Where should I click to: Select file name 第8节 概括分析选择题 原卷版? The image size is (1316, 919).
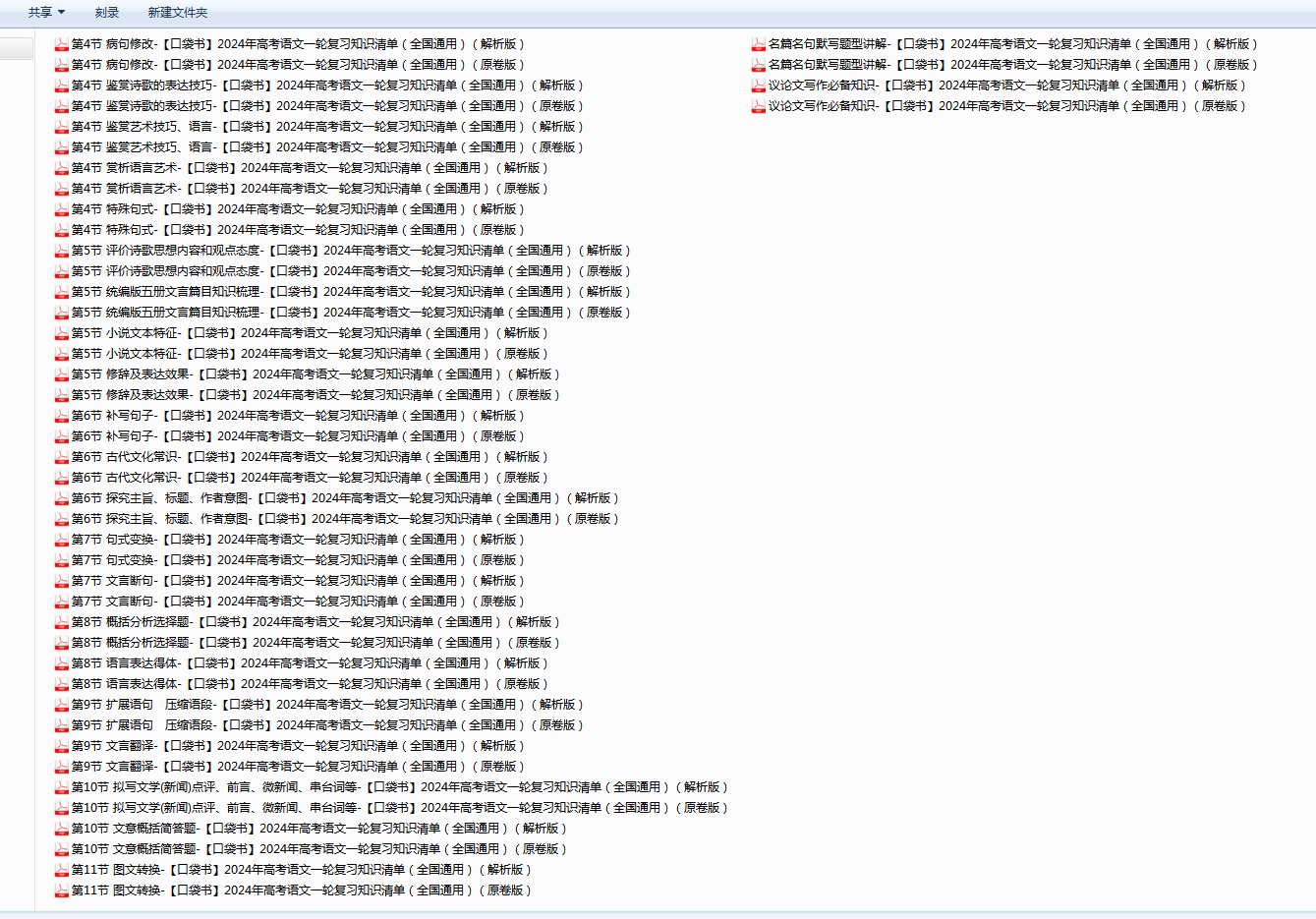pyautogui.click(x=315, y=643)
